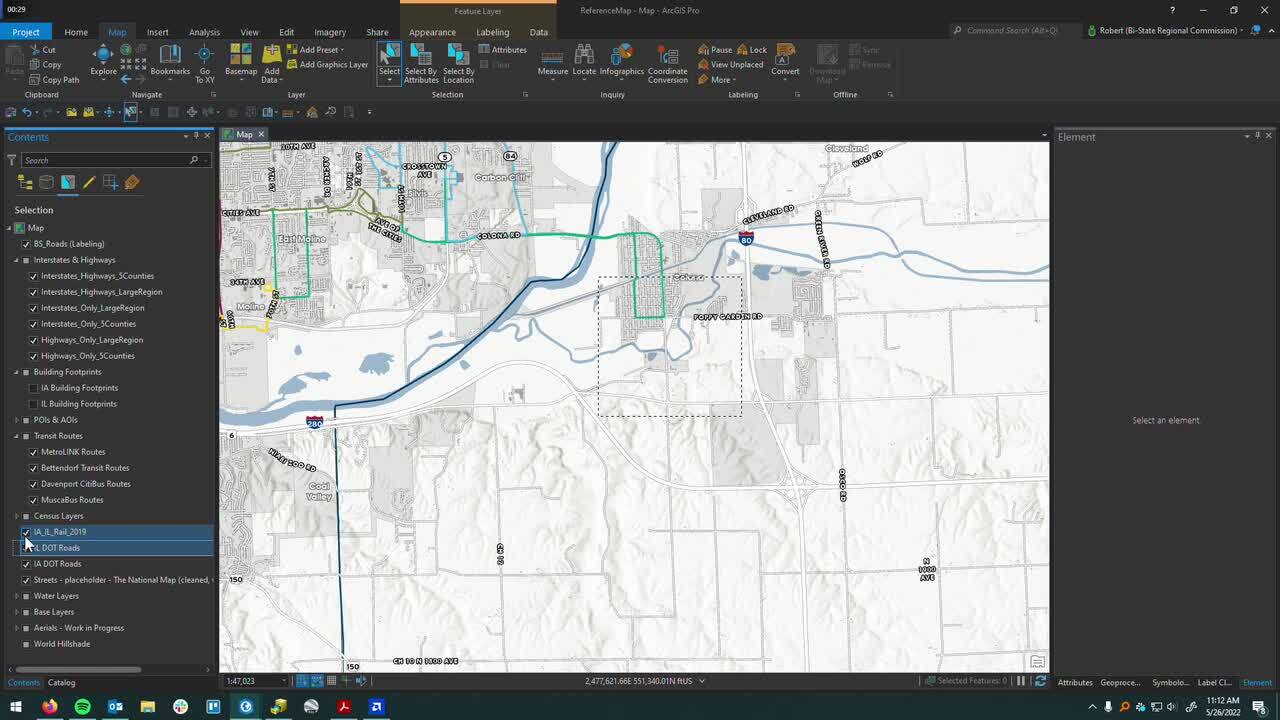Switch to the Insert ribbon tab
Image resolution: width=1280 pixels, height=720 pixels.
(158, 32)
